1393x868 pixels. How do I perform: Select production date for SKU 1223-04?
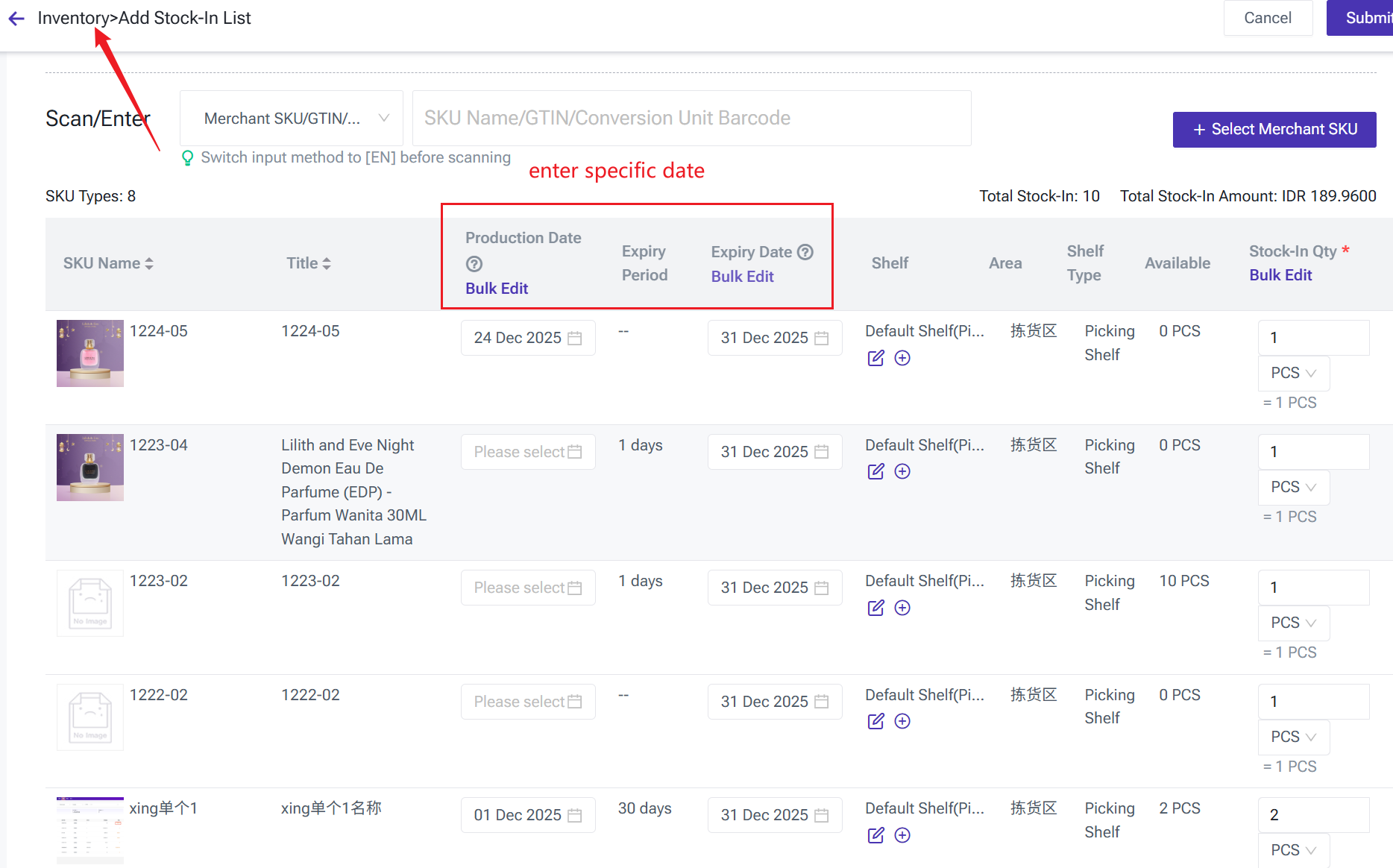click(527, 452)
